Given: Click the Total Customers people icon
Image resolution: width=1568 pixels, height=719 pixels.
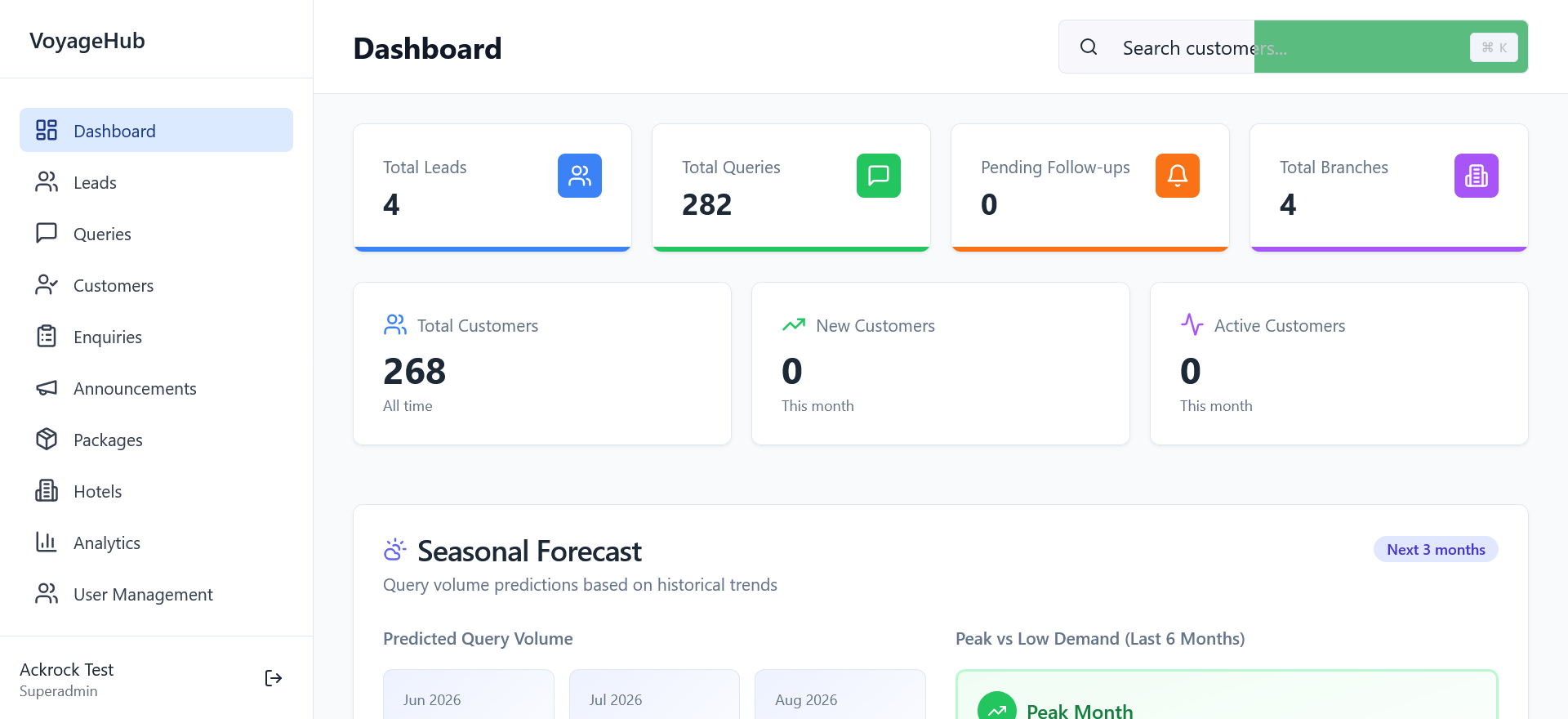Looking at the screenshot, I should point(395,325).
